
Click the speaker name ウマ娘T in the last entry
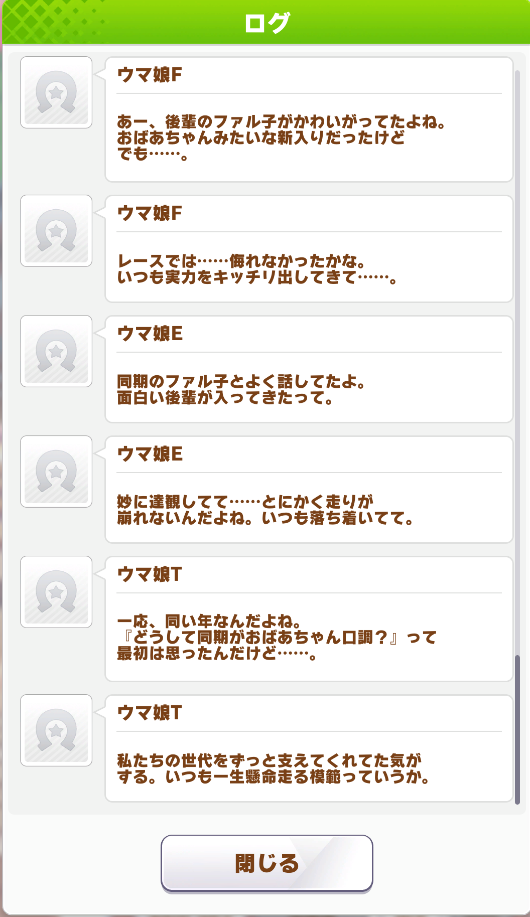tap(150, 713)
